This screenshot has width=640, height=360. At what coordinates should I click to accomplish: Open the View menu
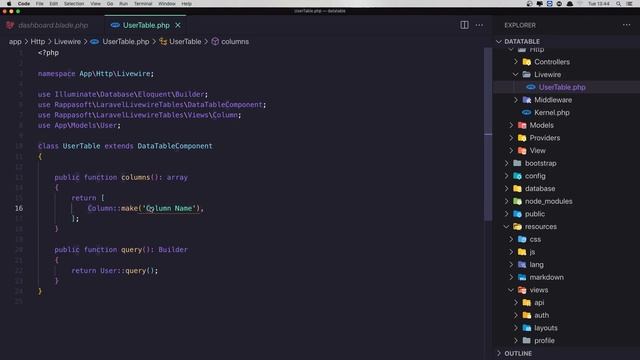click(96, 4)
